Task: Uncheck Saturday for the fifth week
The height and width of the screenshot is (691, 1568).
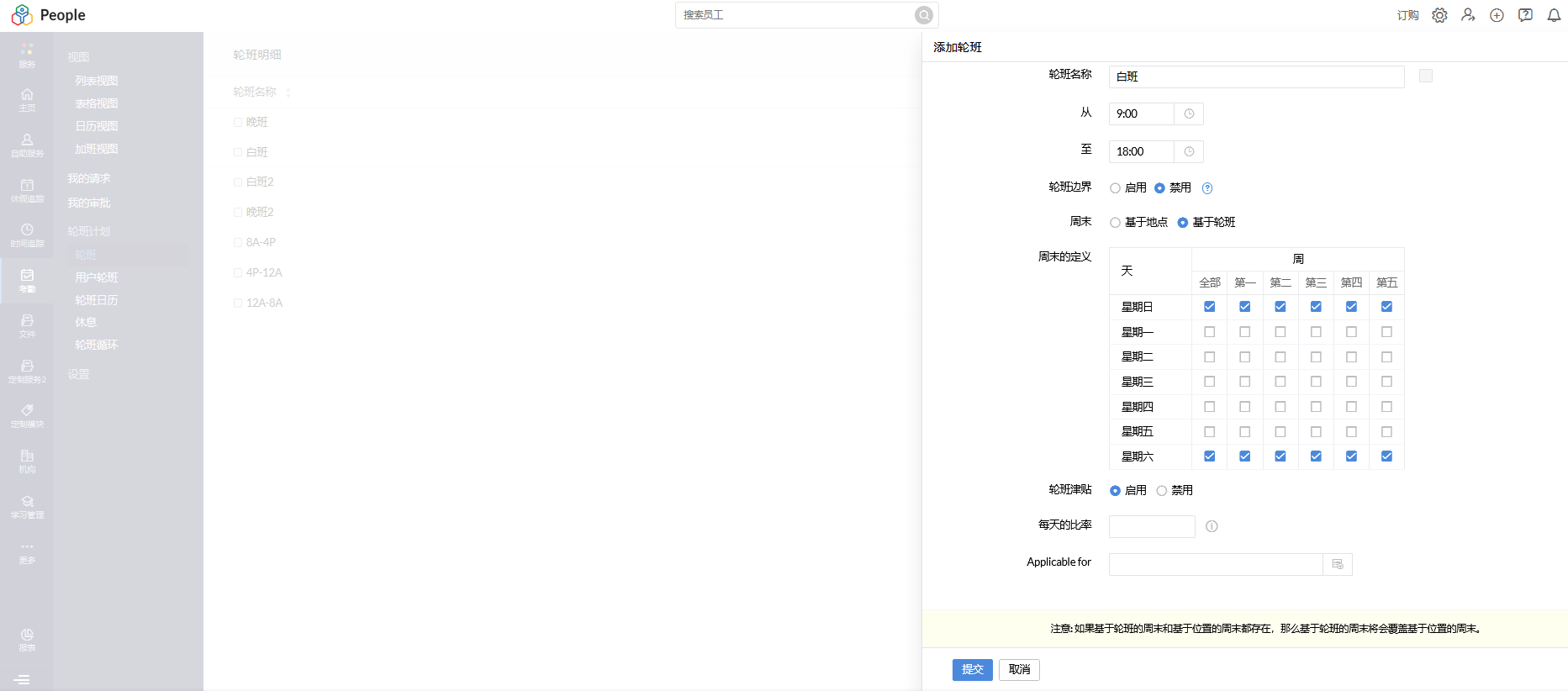Action: click(1386, 456)
